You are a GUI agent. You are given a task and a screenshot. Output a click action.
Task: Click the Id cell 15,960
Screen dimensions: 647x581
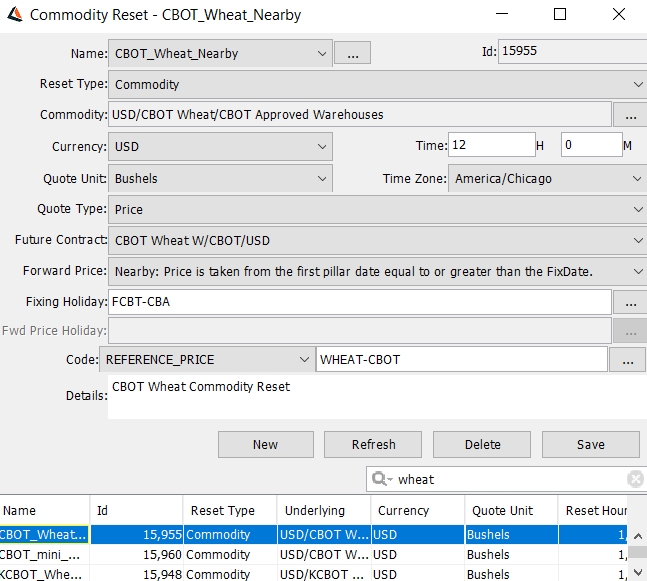click(x=136, y=555)
